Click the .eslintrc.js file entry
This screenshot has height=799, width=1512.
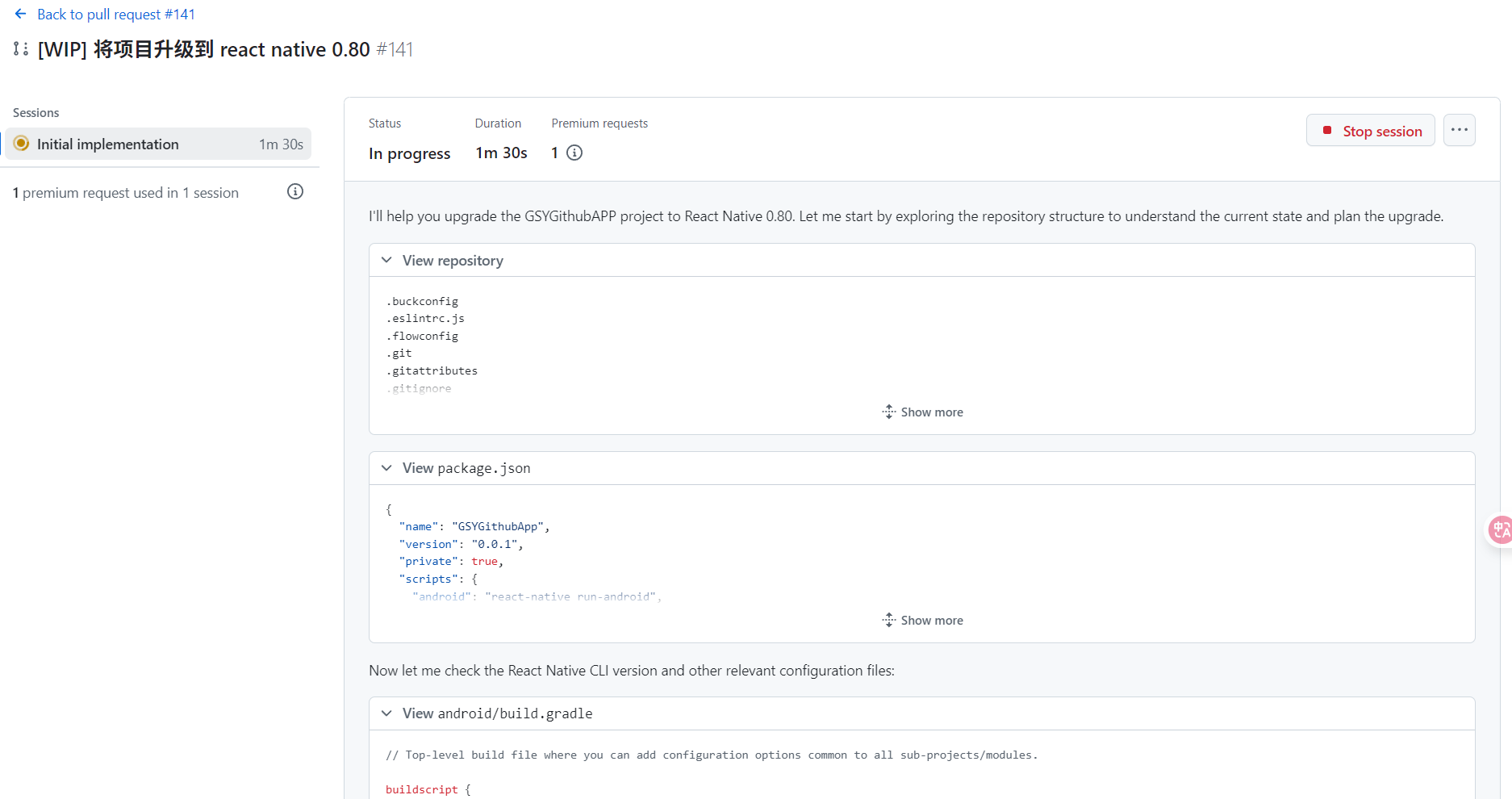tap(425, 319)
